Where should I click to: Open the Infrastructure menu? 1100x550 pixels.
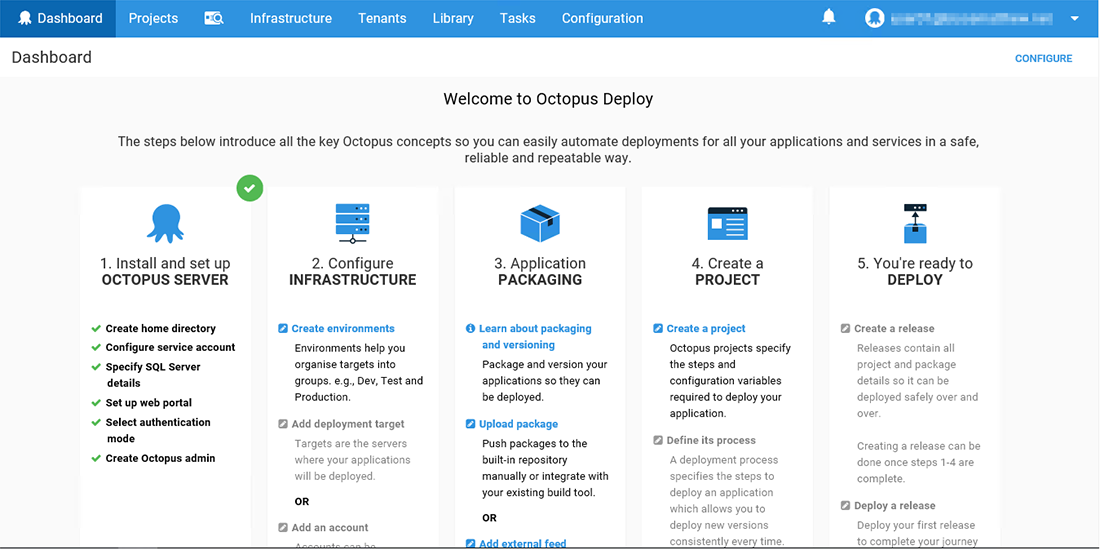[290, 18]
